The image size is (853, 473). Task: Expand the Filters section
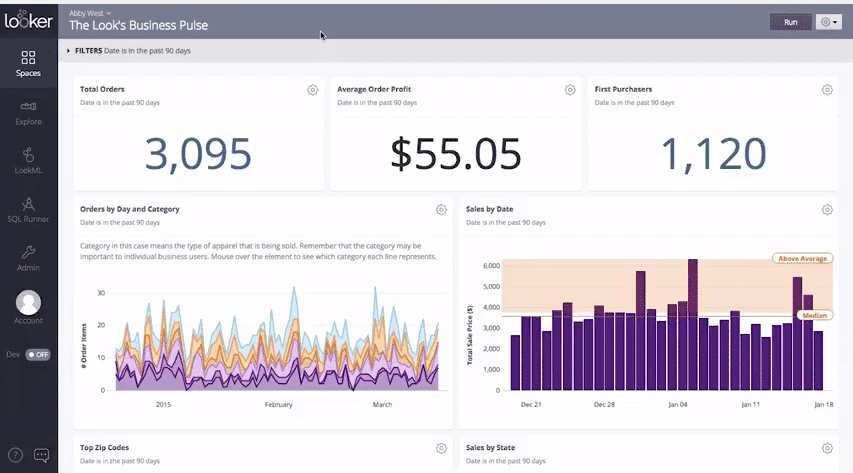(x=69, y=50)
